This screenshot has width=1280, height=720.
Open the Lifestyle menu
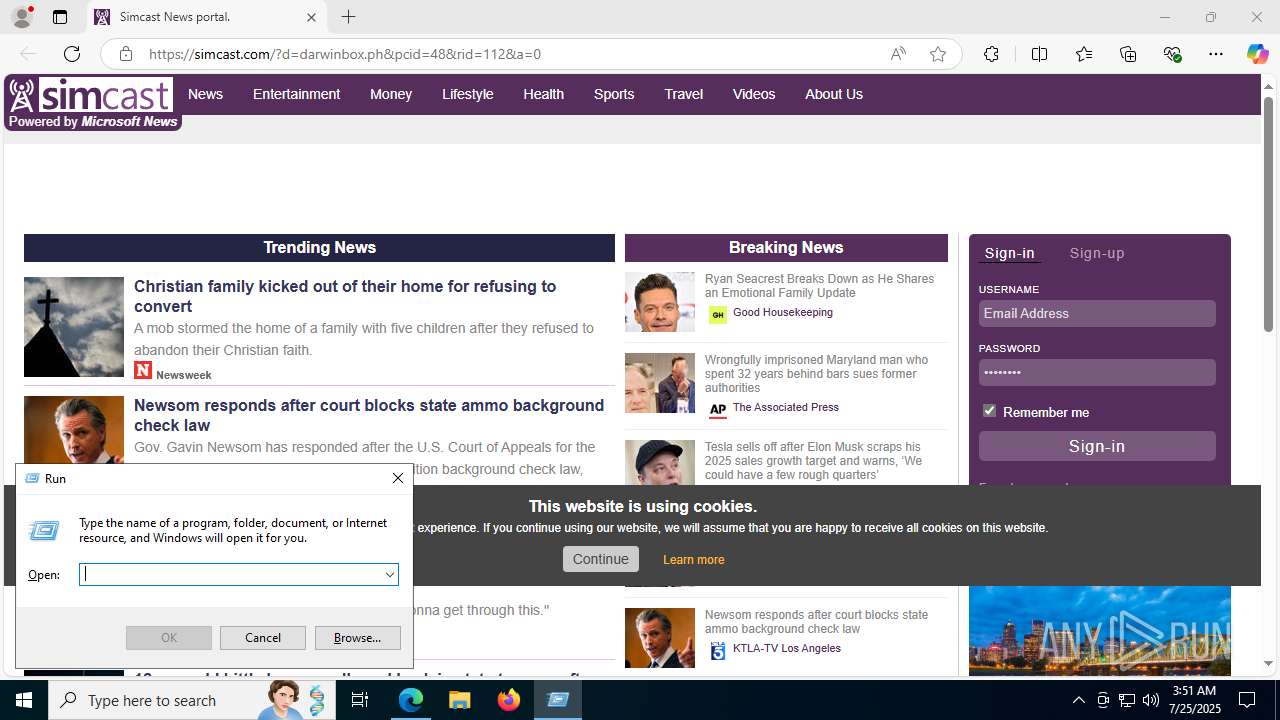point(468,94)
